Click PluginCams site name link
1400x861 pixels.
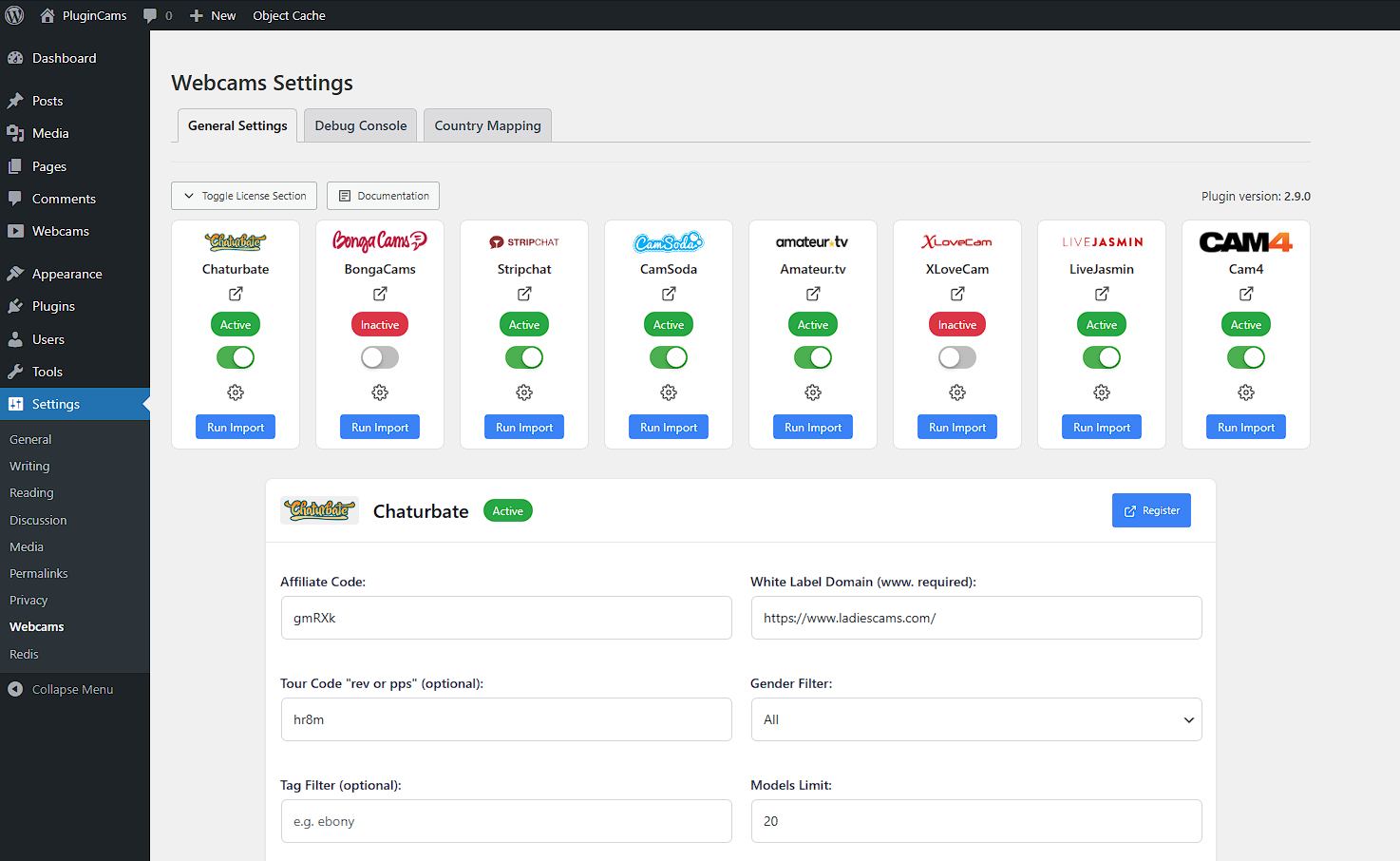click(x=84, y=15)
